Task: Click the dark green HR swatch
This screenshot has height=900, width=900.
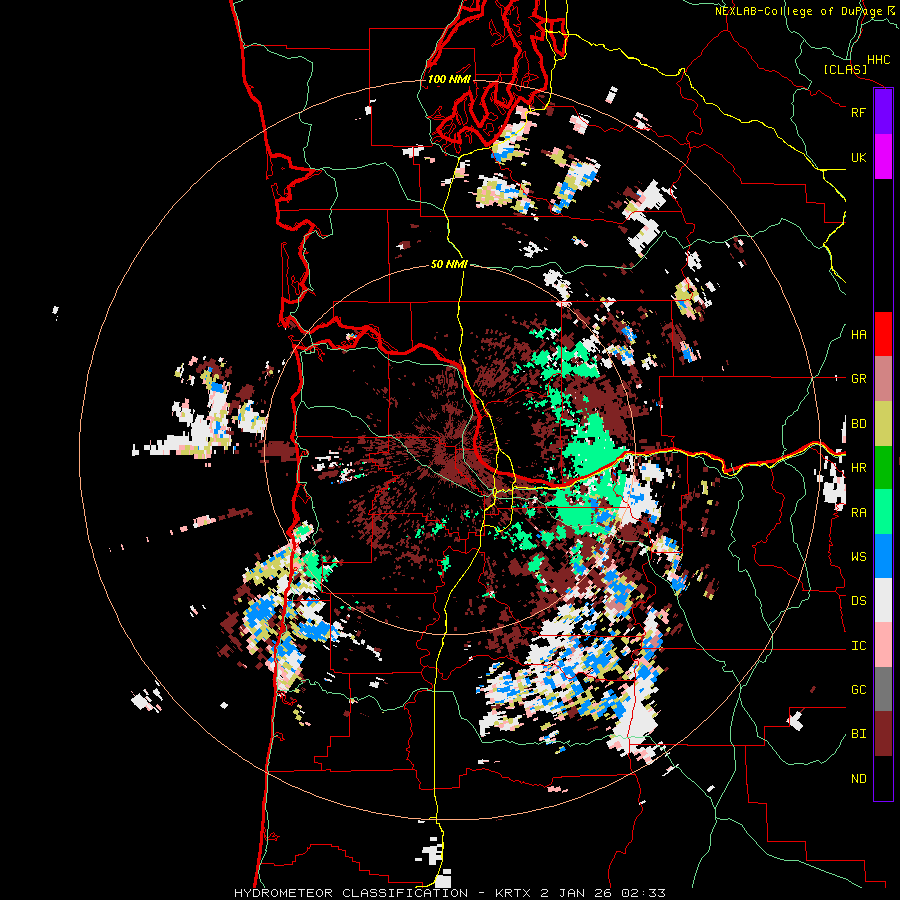Action: click(x=883, y=468)
